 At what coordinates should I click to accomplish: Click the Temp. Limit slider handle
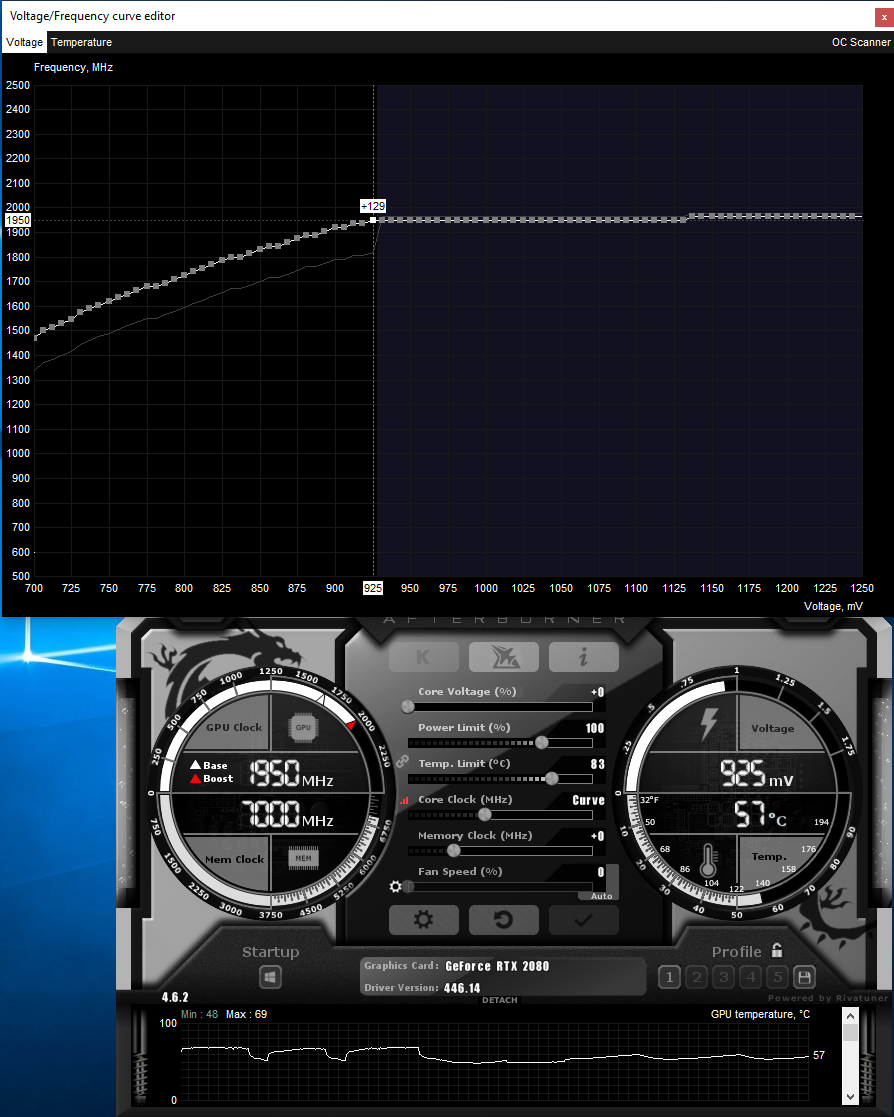551,779
